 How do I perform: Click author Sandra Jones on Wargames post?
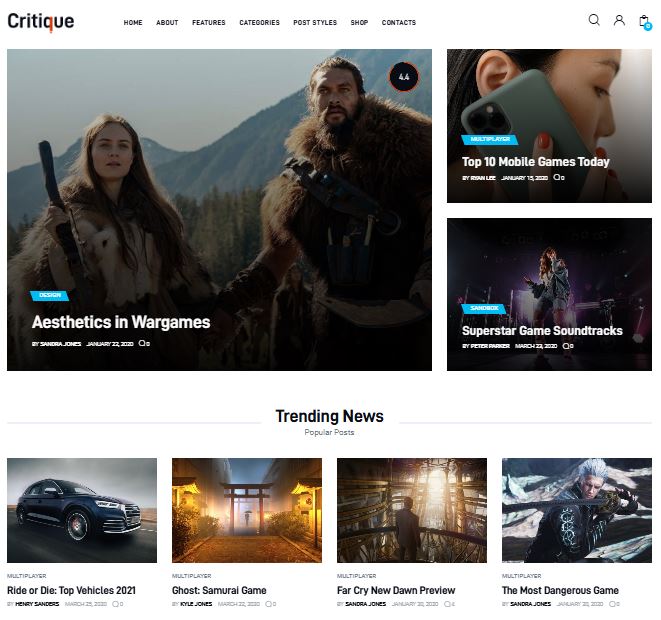click(60, 344)
